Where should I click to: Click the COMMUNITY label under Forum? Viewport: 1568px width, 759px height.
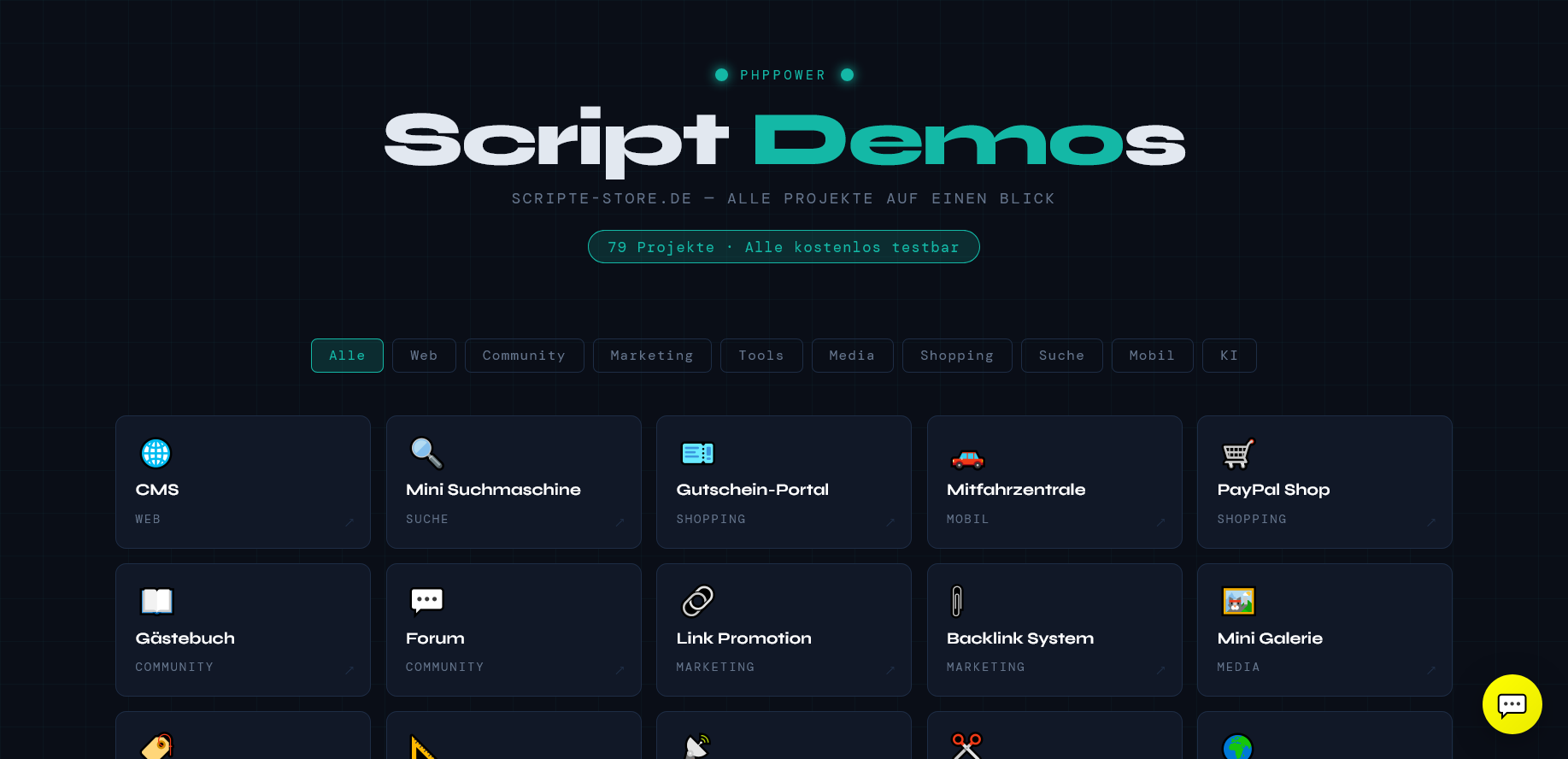point(444,667)
